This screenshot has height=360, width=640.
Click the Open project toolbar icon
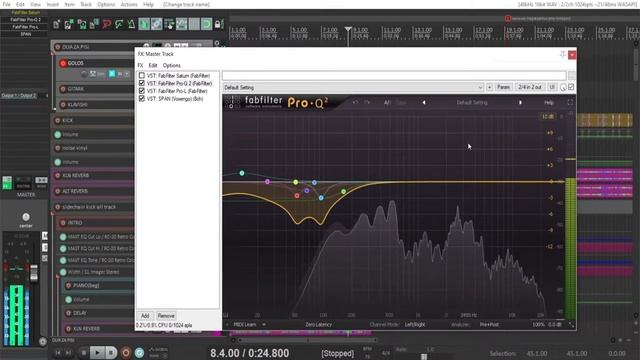tap(69, 24)
